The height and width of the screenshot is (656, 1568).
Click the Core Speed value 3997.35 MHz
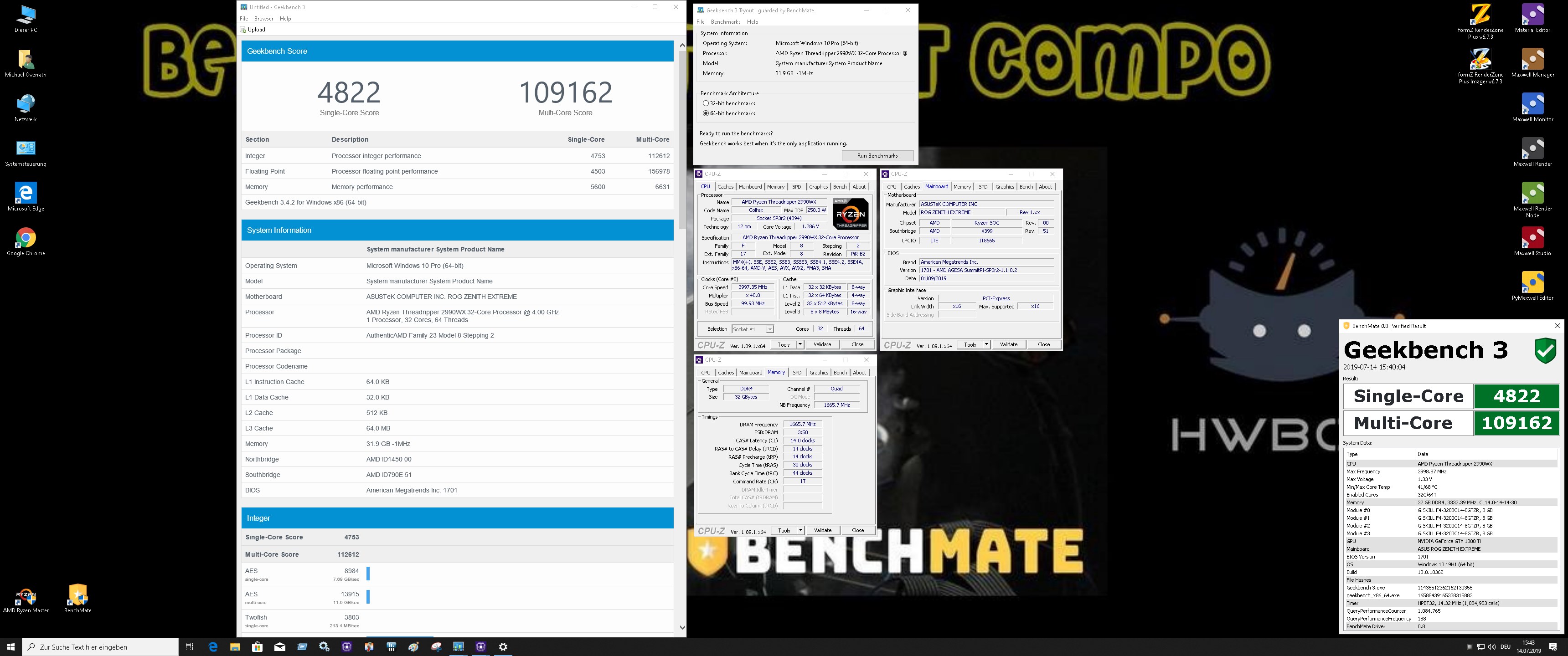753,287
